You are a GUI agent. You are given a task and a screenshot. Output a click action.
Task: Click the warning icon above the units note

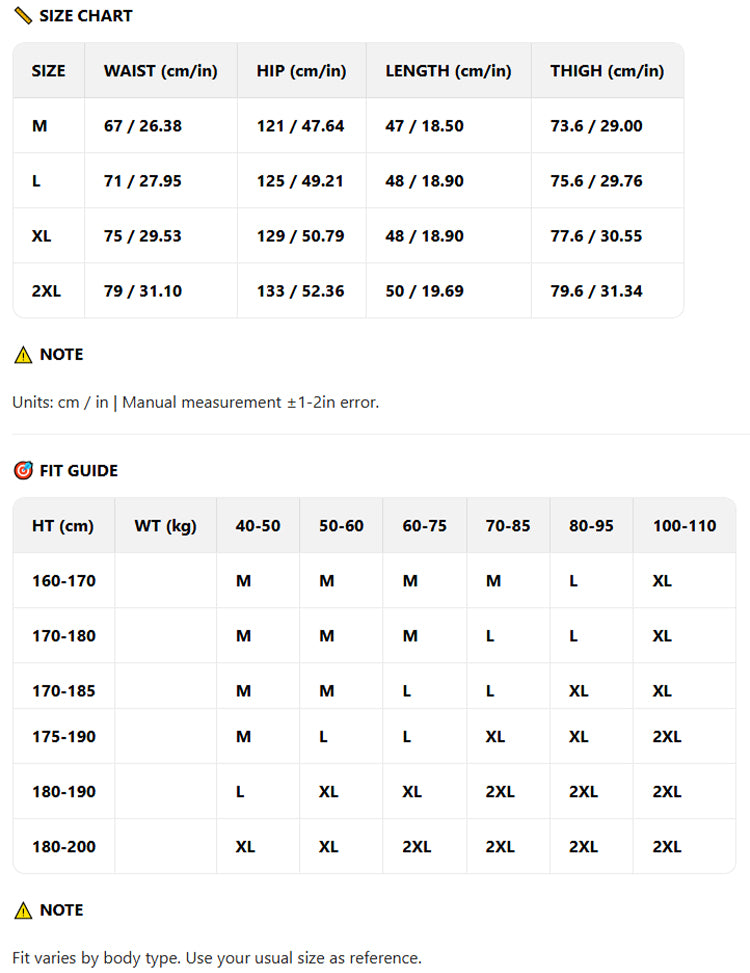click(x=23, y=355)
